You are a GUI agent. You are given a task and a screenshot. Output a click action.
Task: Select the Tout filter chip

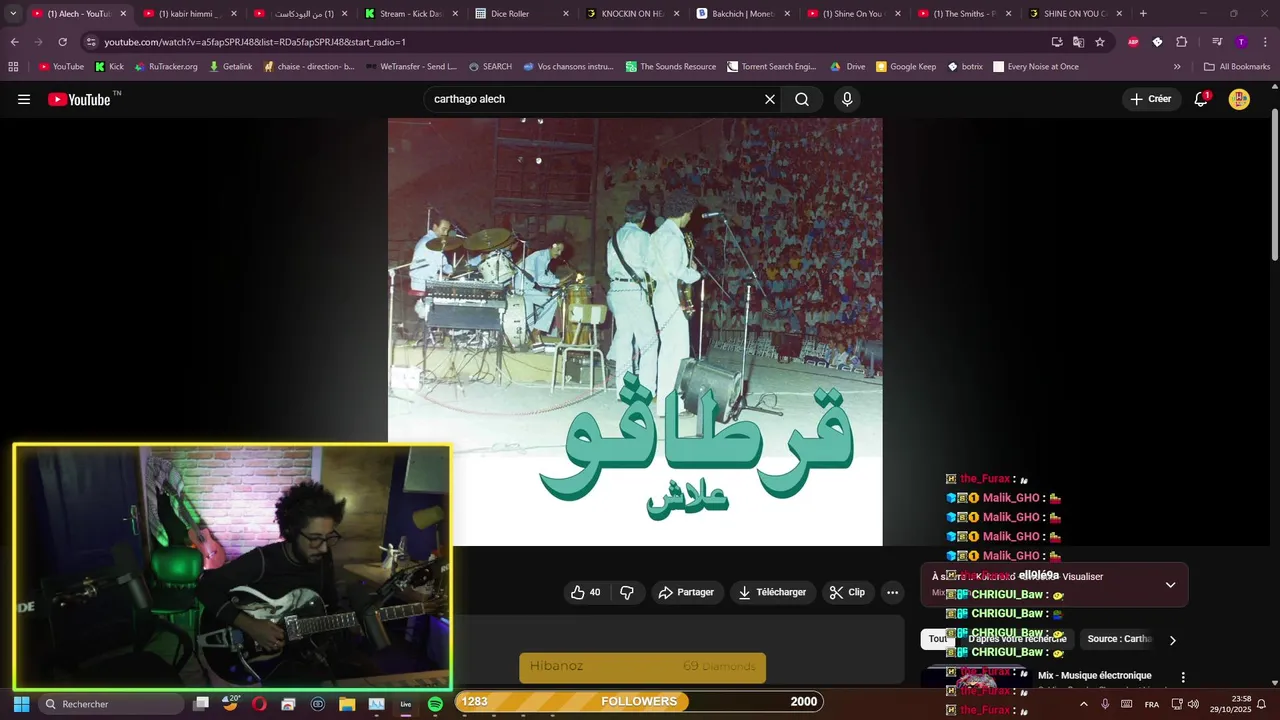pos(937,639)
